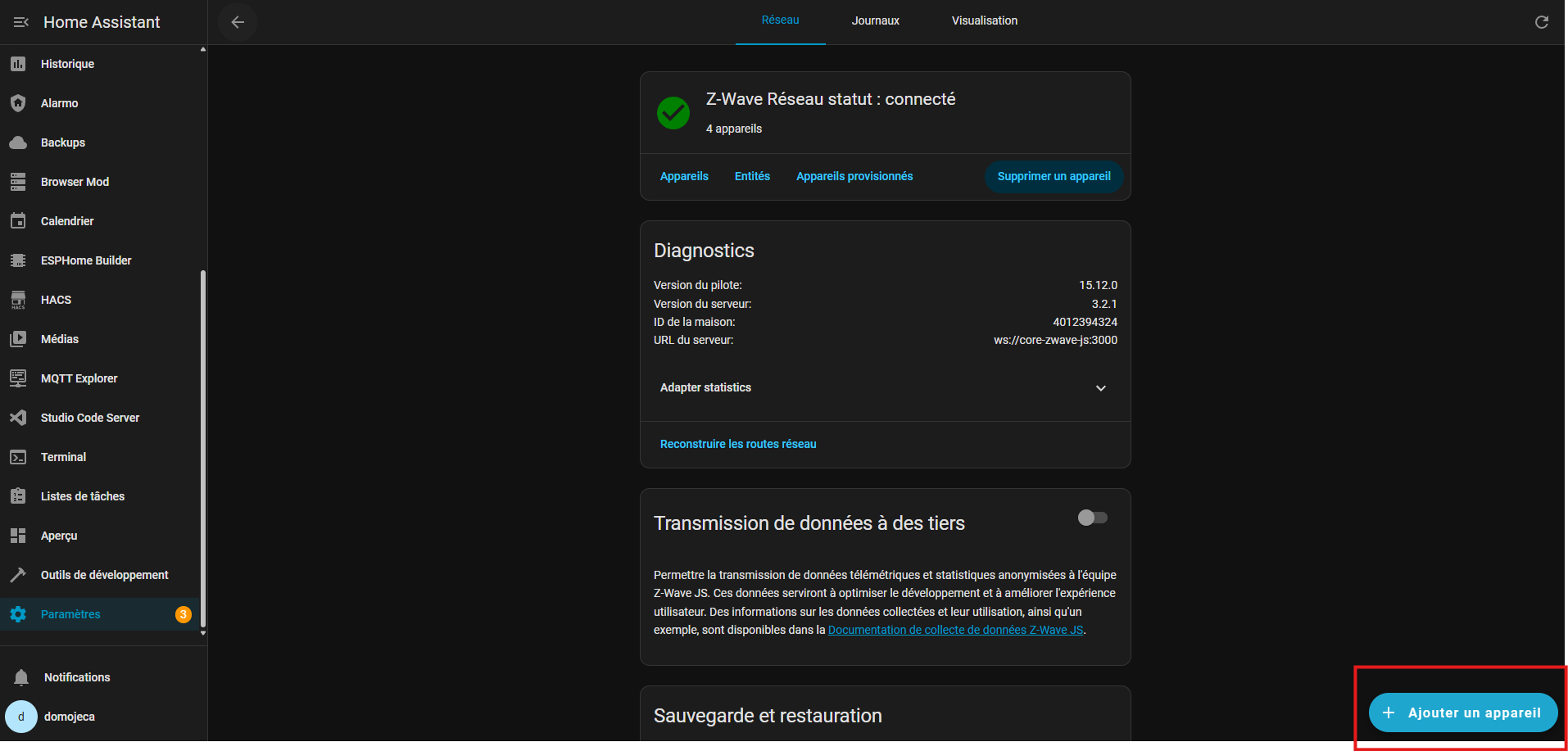Open the MQTT Explorer icon
This screenshot has width=1568, height=751.
point(18,378)
